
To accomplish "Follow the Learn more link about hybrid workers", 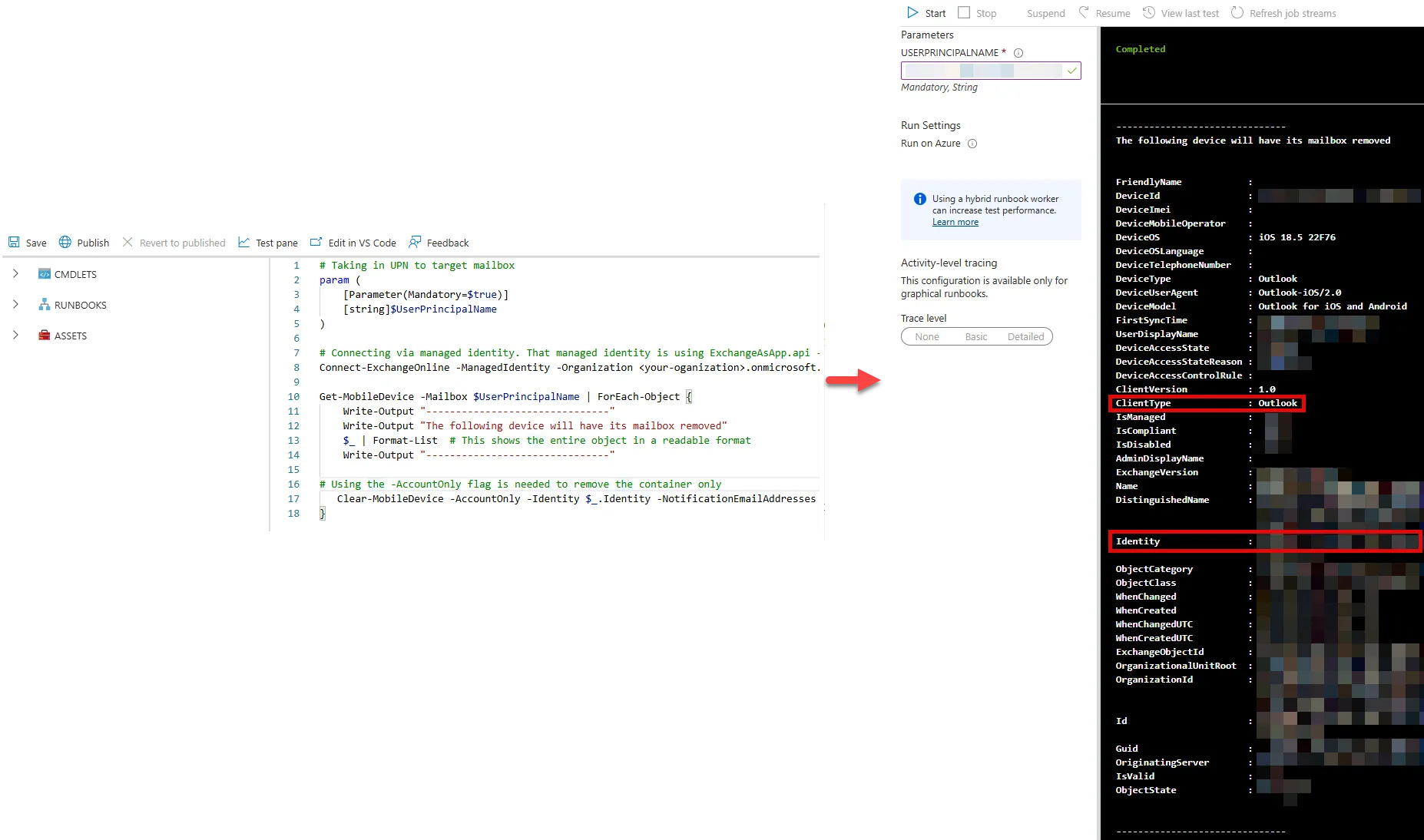I will 955,222.
